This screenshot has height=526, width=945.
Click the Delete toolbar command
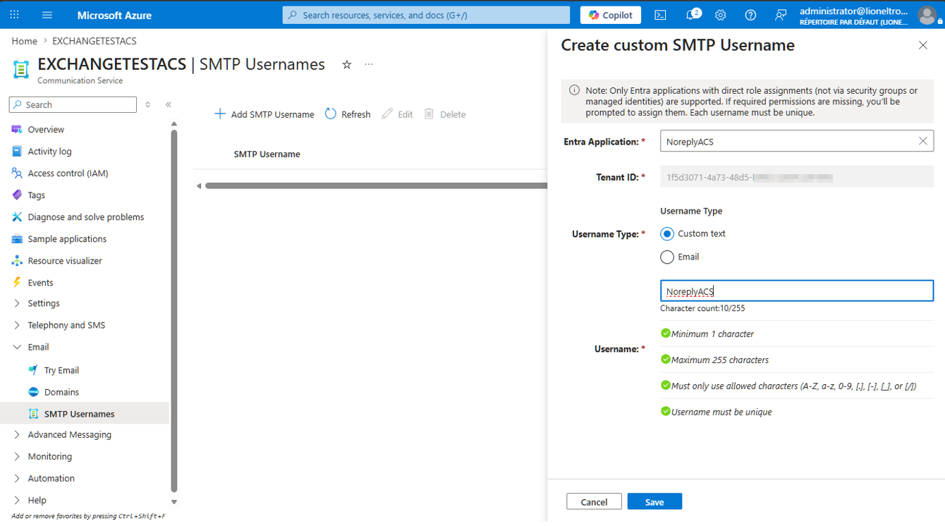coord(445,114)
